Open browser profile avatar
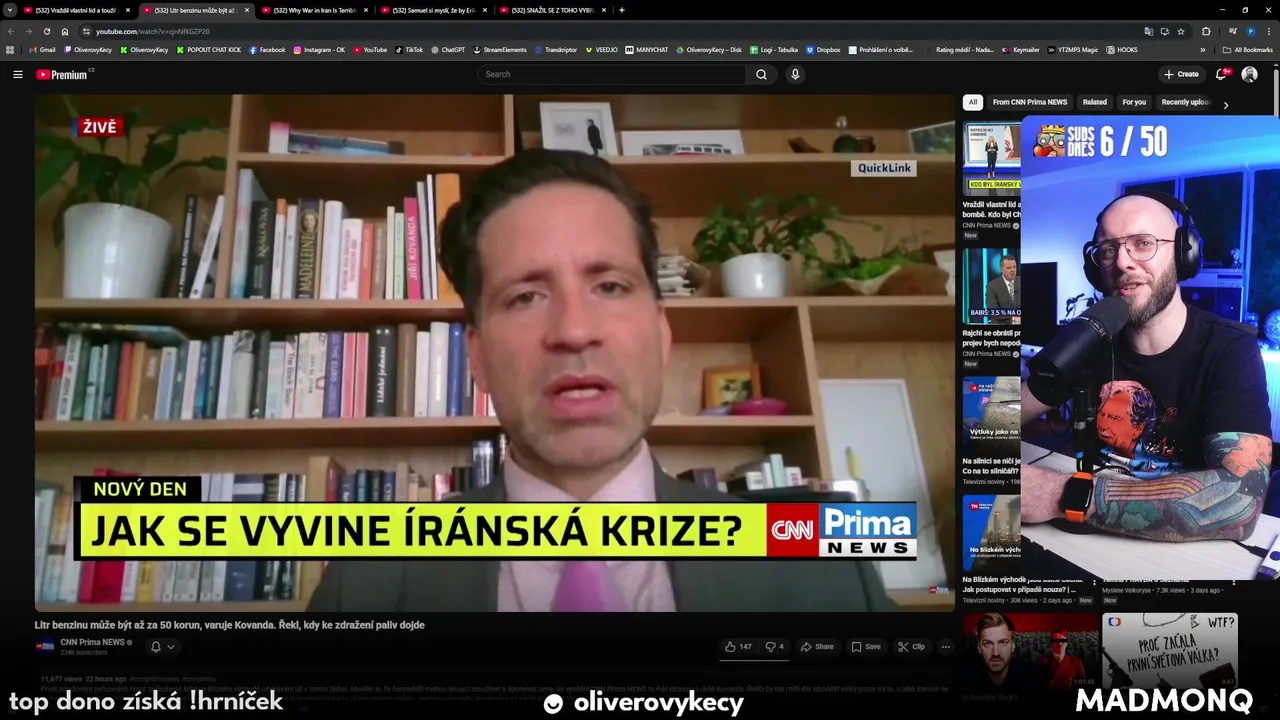This screenshot has width=1280, height=720. point(1250,31)
